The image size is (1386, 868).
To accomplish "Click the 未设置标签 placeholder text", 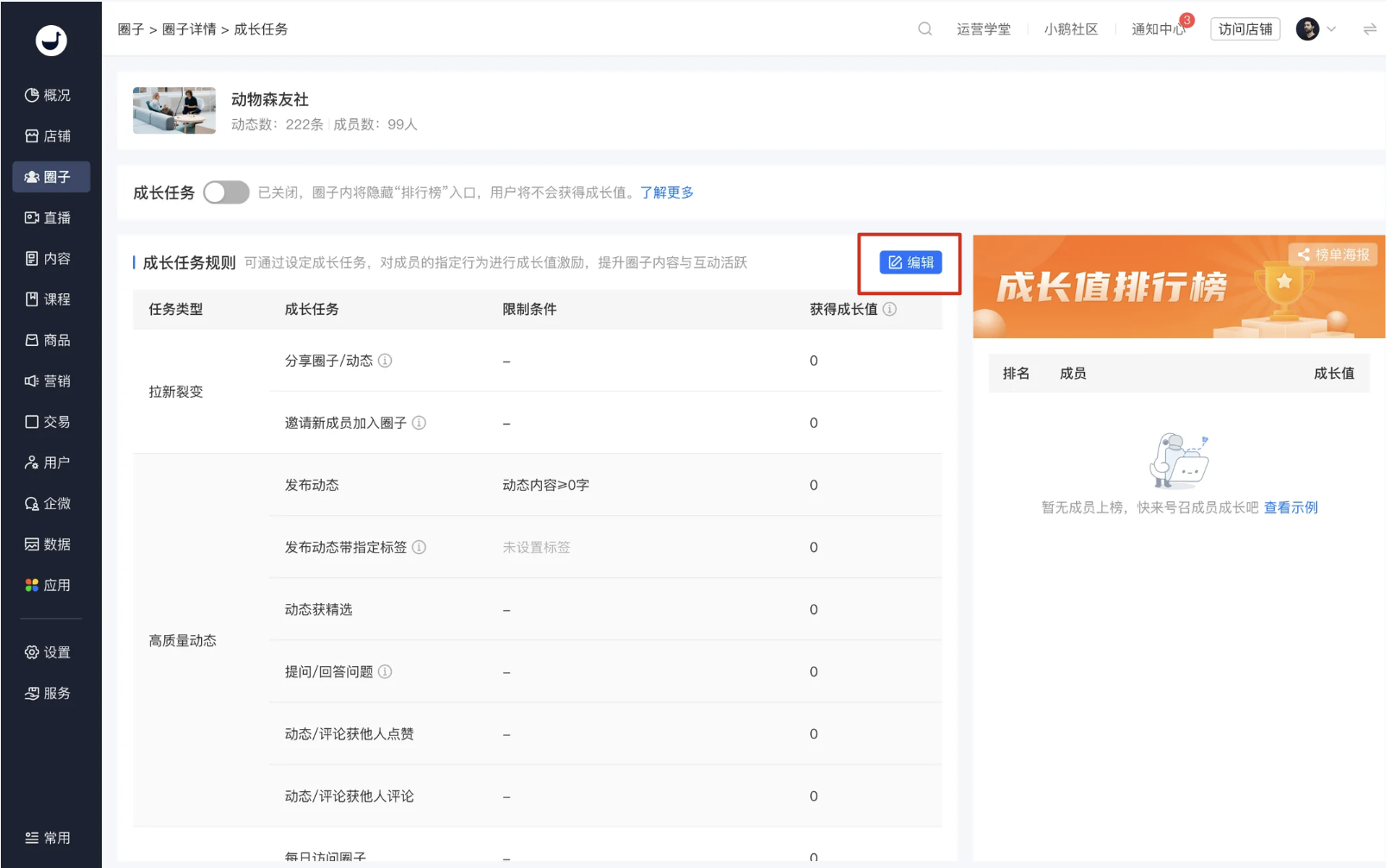I will click(537, 547).
